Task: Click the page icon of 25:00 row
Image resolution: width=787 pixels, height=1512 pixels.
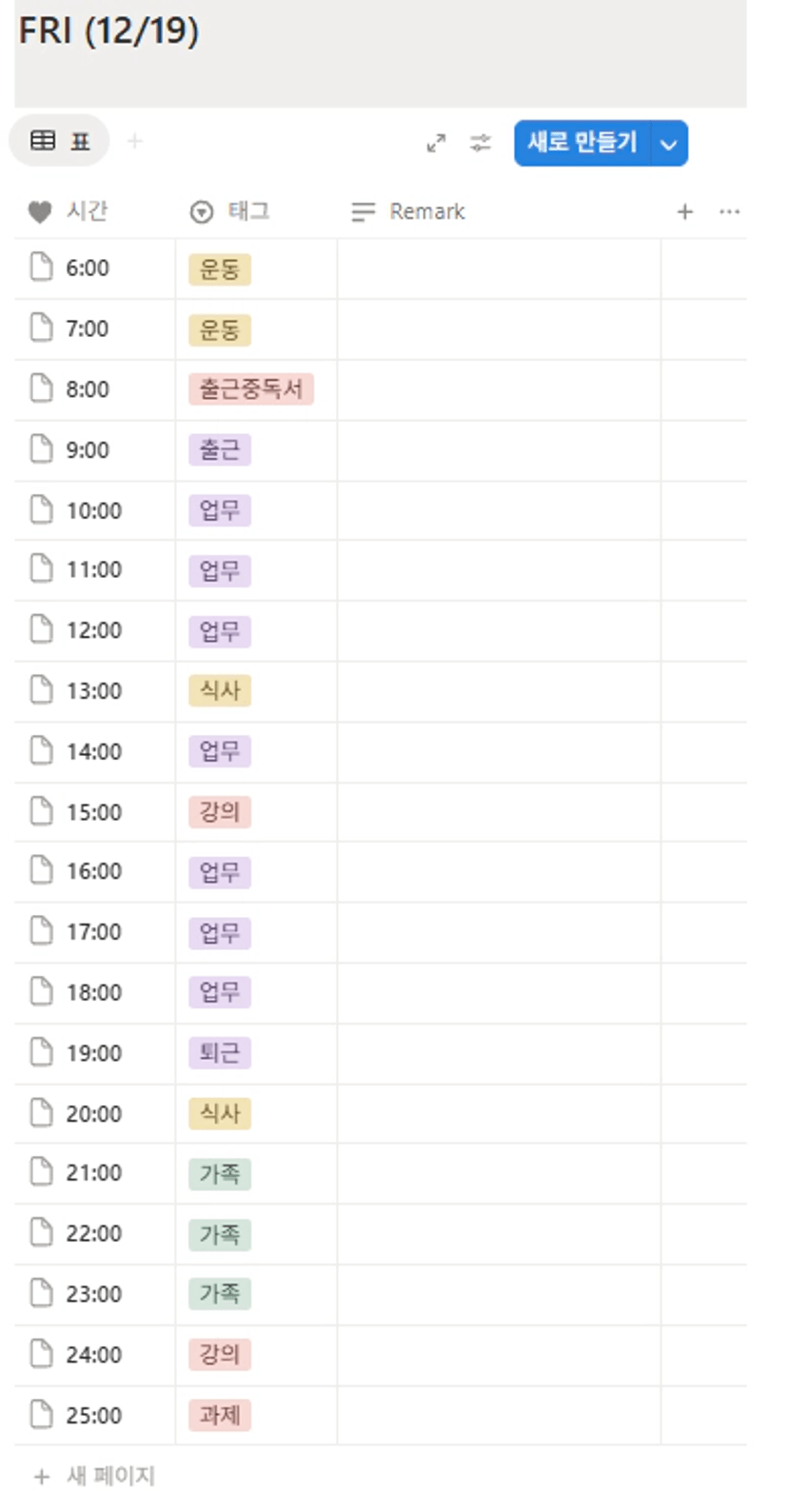Action: coord(41,1415)
